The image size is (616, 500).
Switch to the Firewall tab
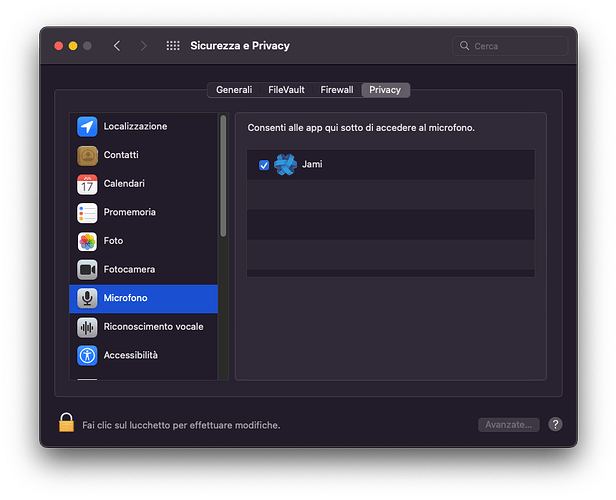336,90
